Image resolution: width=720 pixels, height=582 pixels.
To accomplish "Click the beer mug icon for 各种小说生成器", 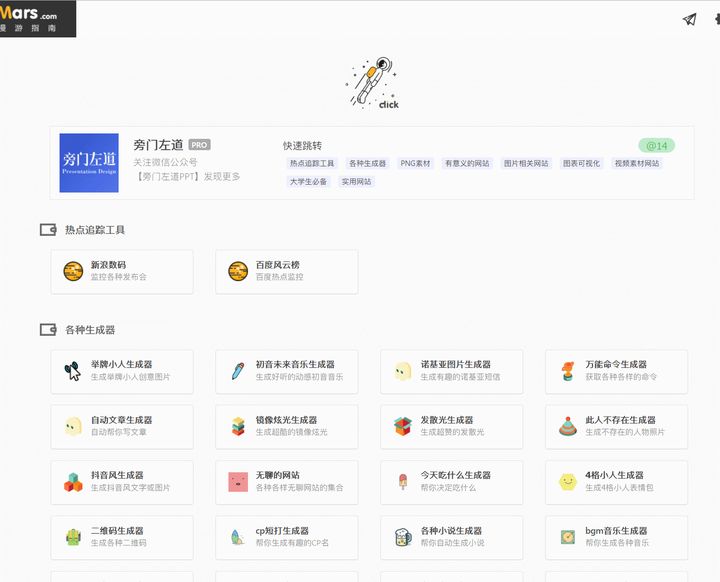I will 403,537.
